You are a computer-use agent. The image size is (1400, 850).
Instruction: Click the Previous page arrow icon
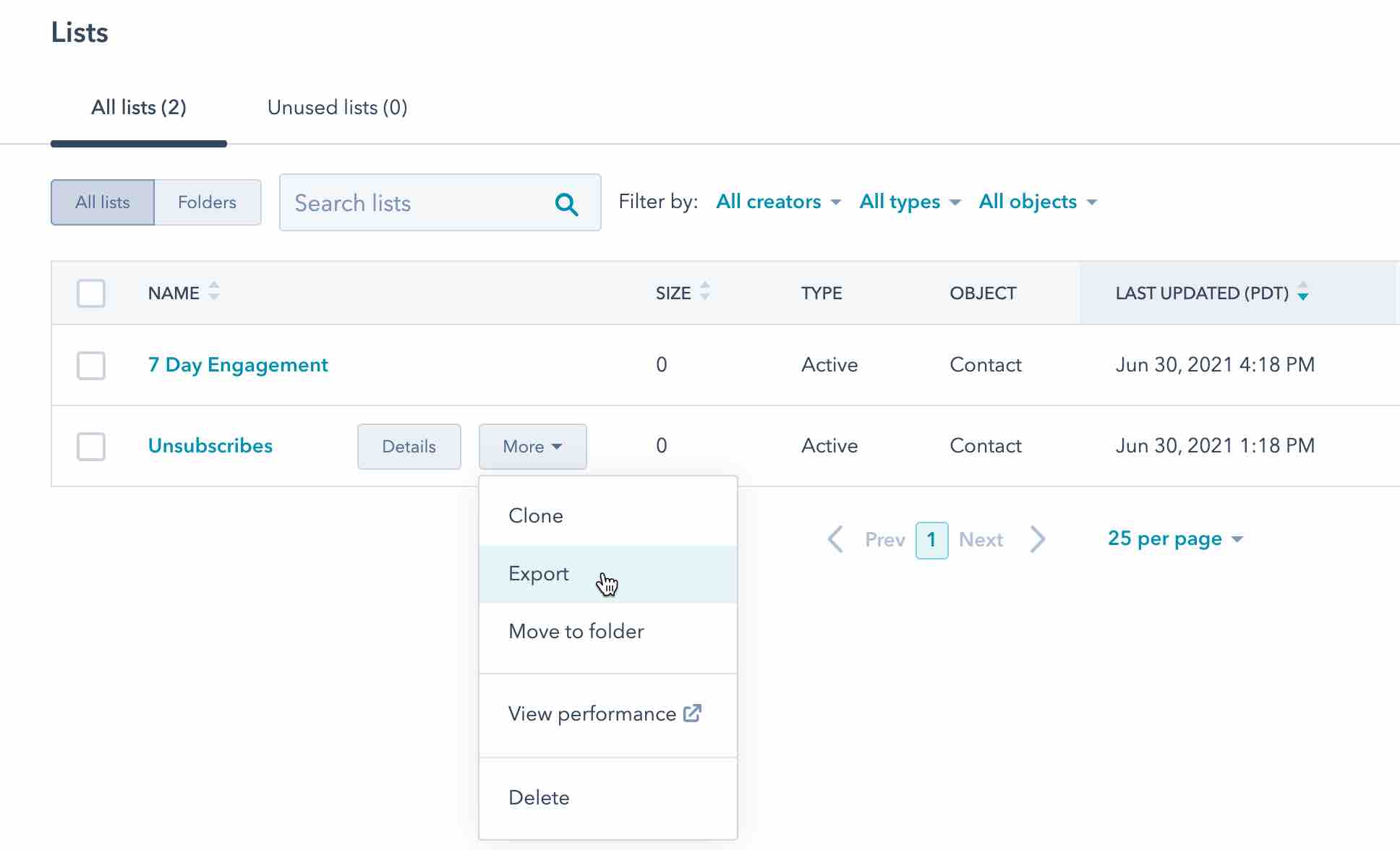[836, 540]
